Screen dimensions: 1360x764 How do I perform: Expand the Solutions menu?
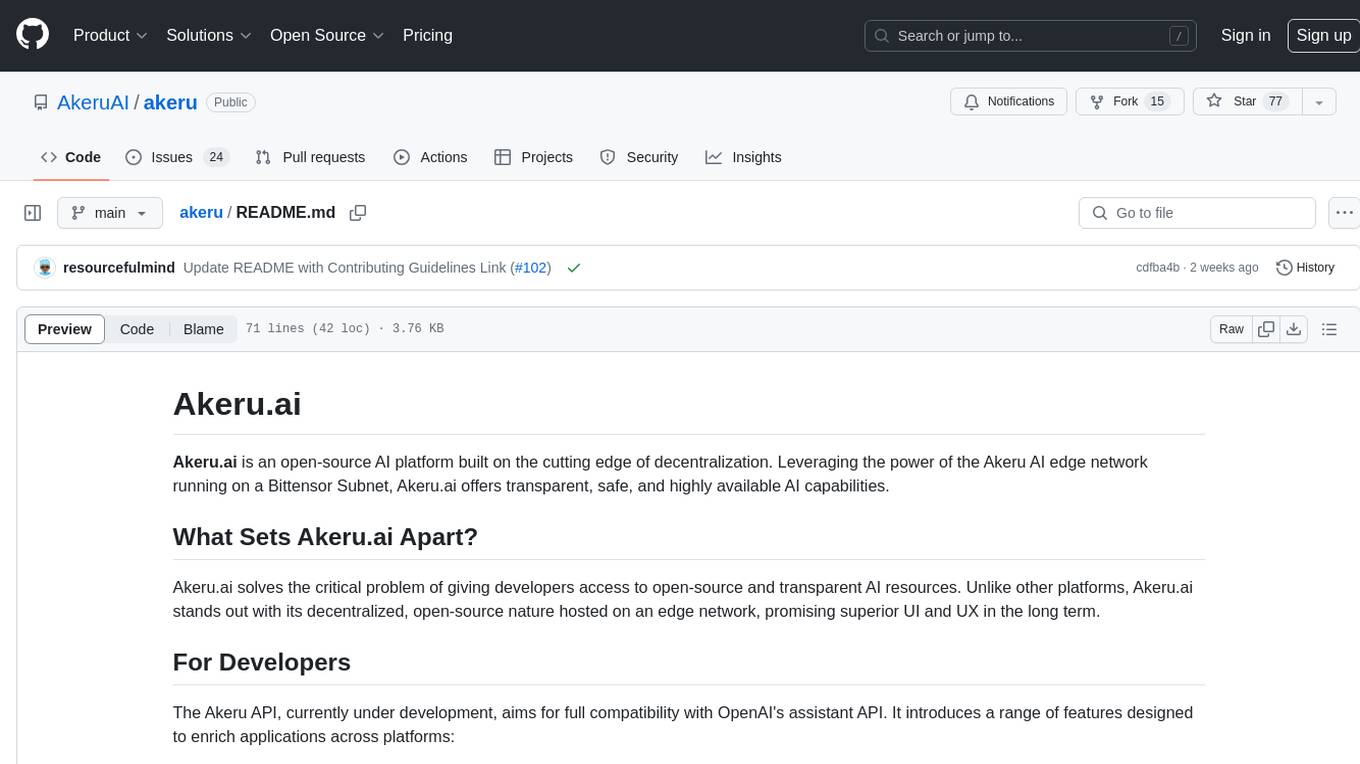209,35
